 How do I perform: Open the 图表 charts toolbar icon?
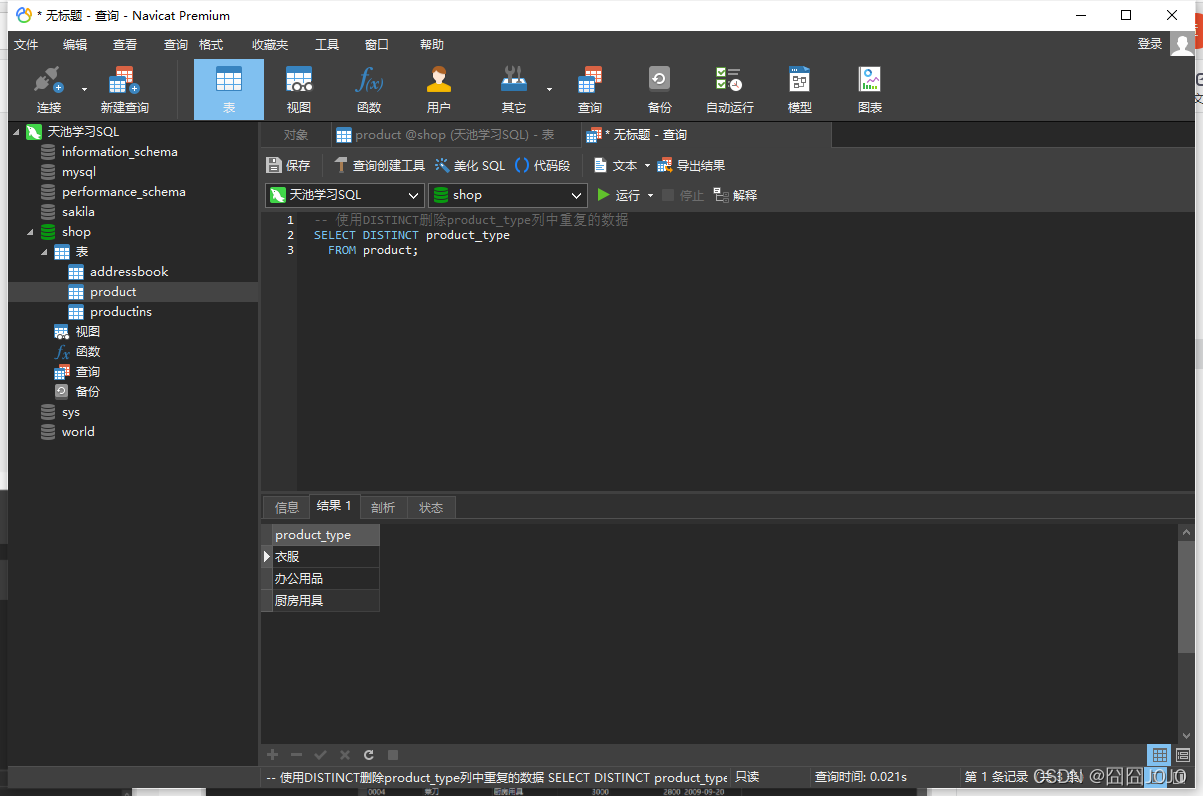(870, 90)
